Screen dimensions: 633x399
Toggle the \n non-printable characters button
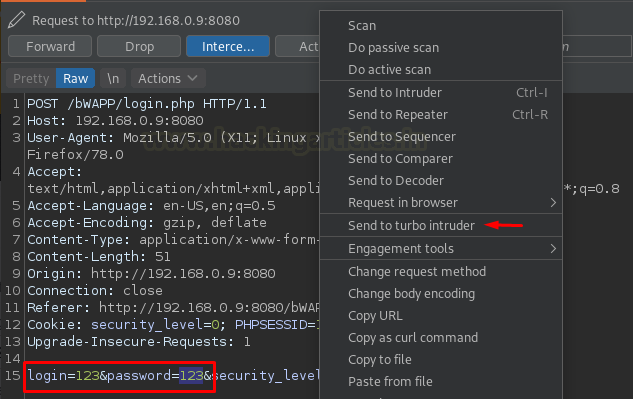point(113,78)
